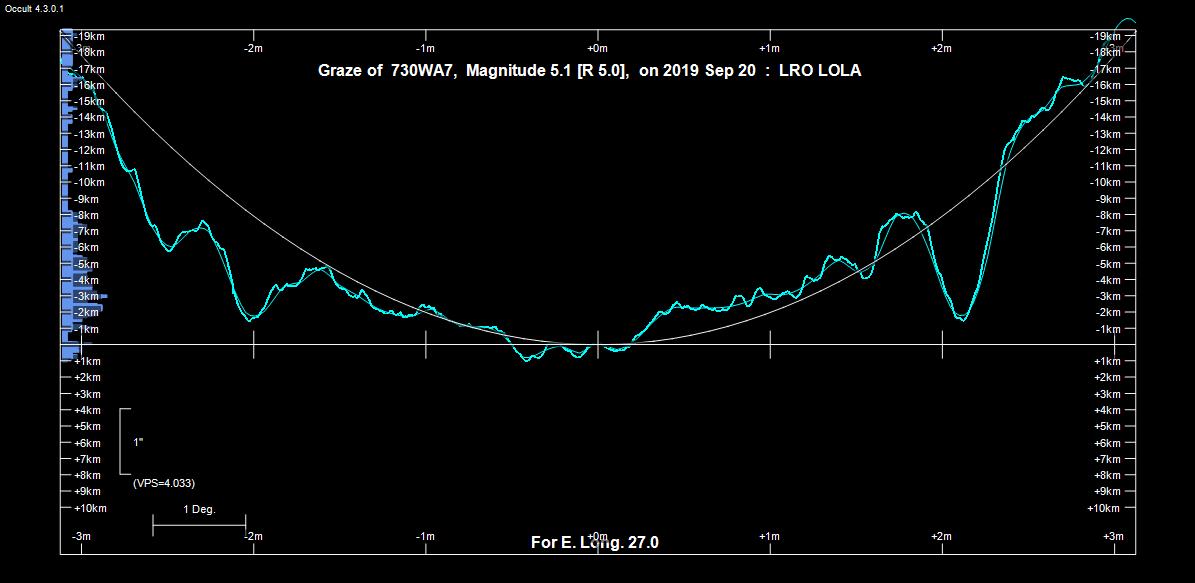Screen dimensions: 1195x583
Task: Click the -2m marker on the top axis
Action: 253,48
